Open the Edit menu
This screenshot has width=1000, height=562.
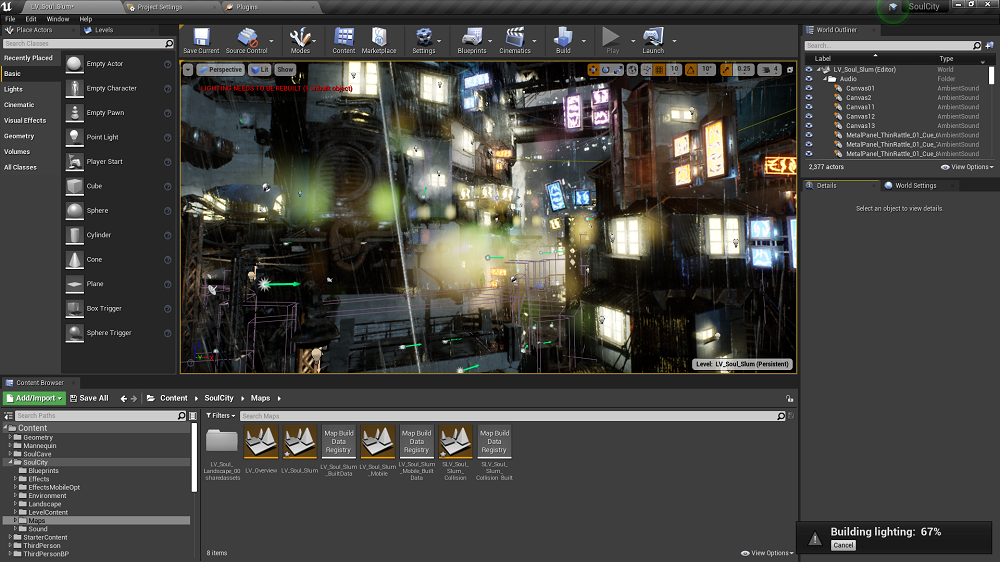click(31, 19)
